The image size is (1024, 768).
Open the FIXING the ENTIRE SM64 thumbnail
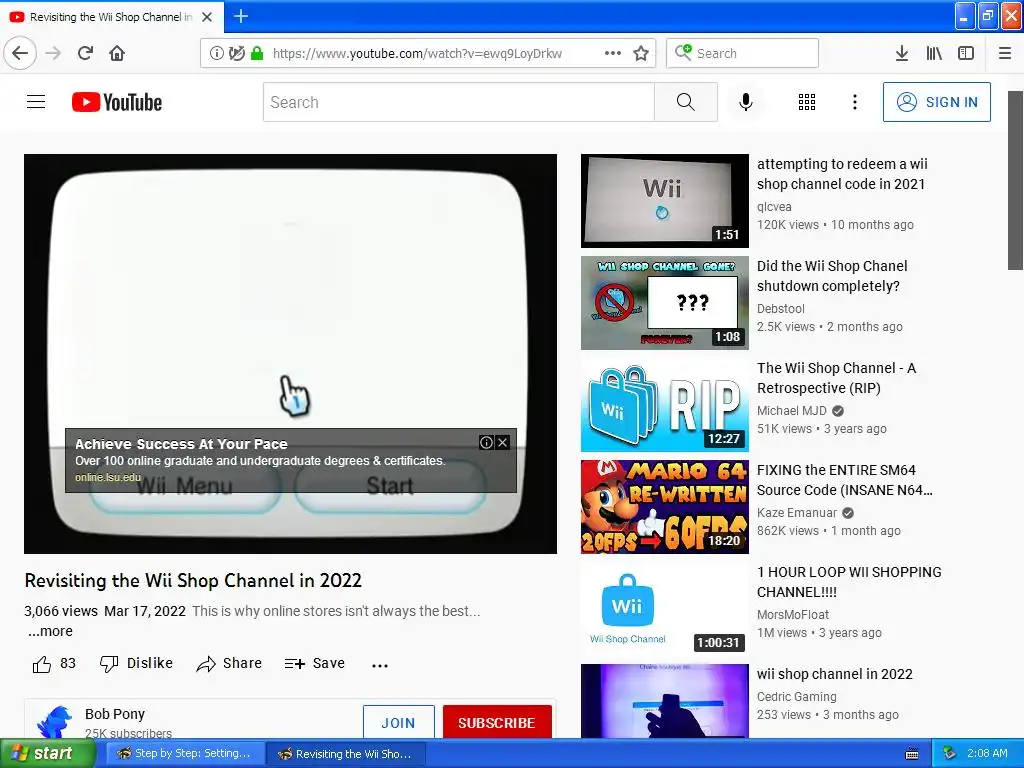(x=665, y=507)
